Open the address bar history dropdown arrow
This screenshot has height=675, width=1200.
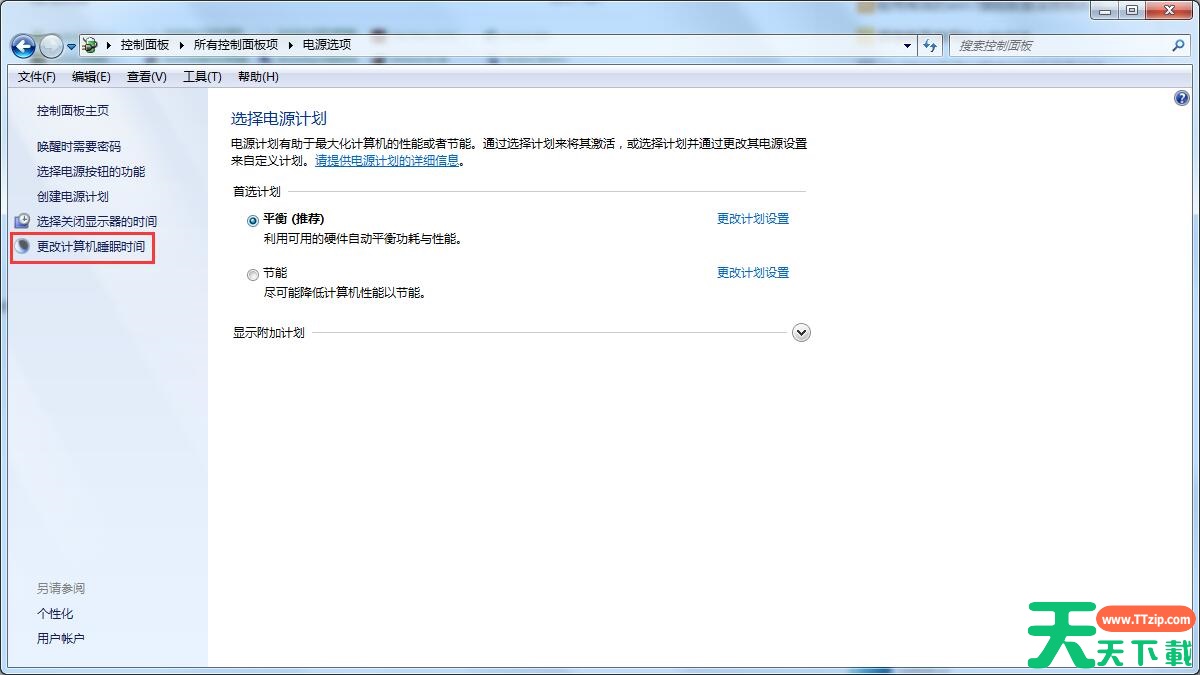click(x=907, y=45)
